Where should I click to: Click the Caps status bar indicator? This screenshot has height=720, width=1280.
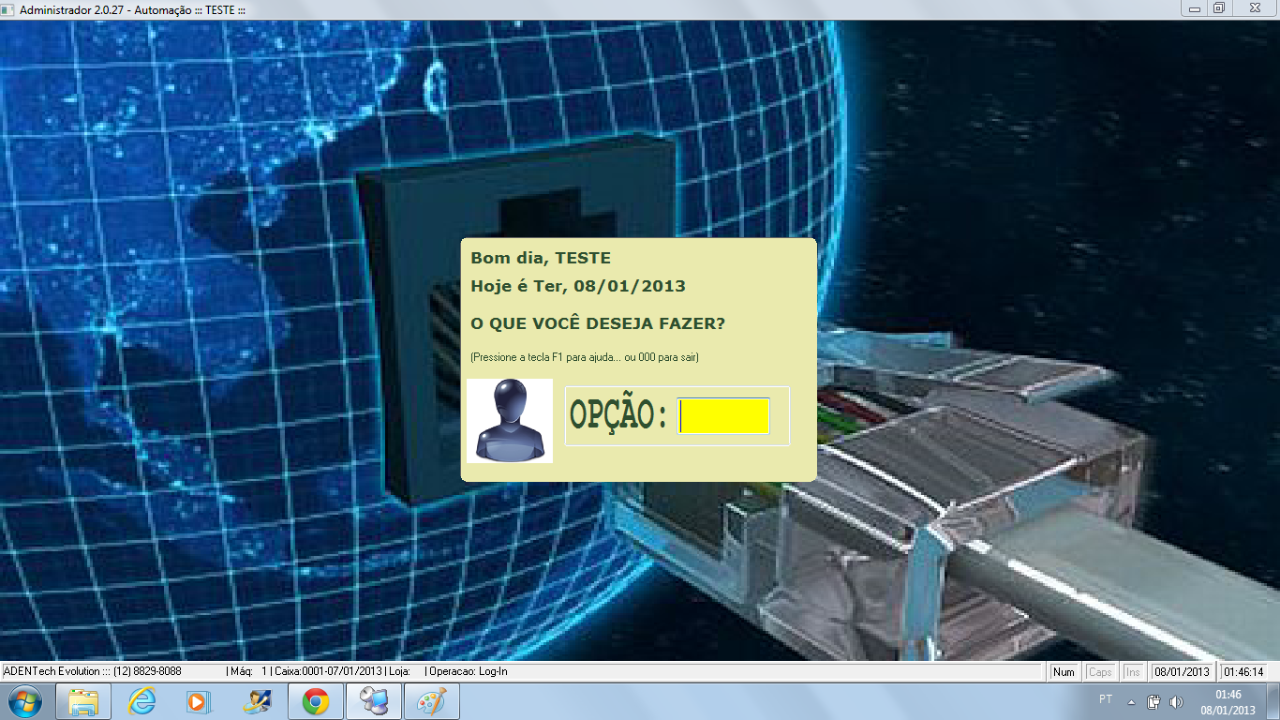1100,672
